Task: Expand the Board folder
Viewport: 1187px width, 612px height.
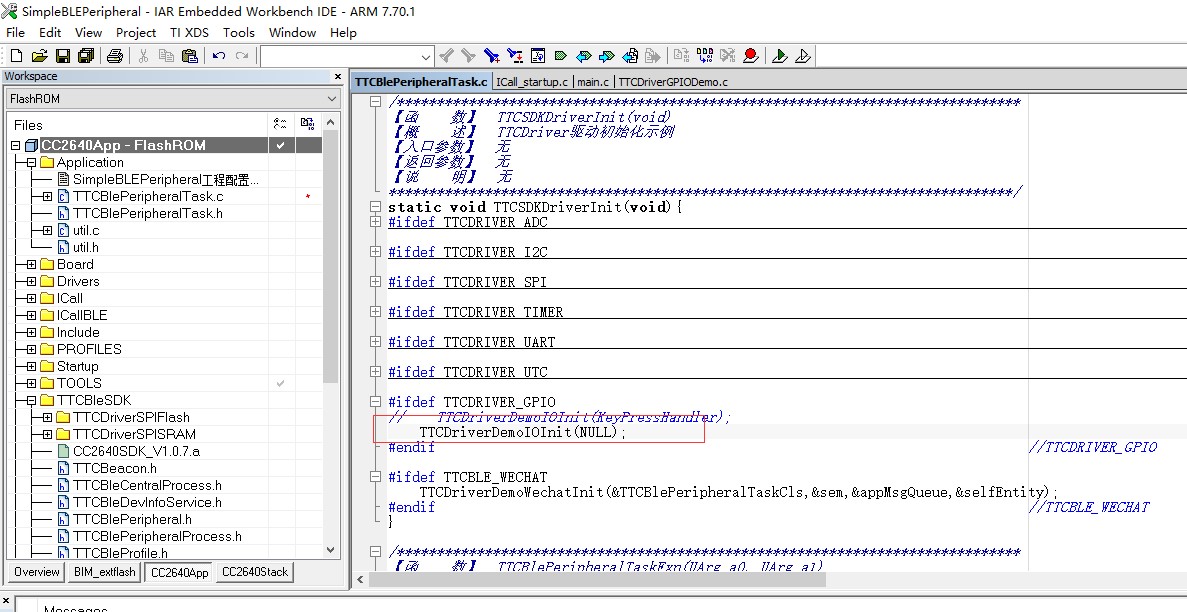Action: tap(31, 264)
